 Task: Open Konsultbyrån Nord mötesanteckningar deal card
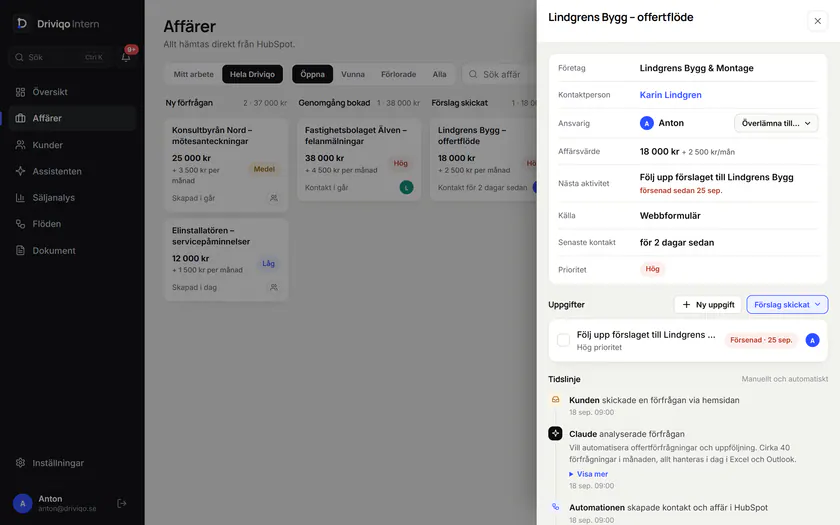[226, 164]
